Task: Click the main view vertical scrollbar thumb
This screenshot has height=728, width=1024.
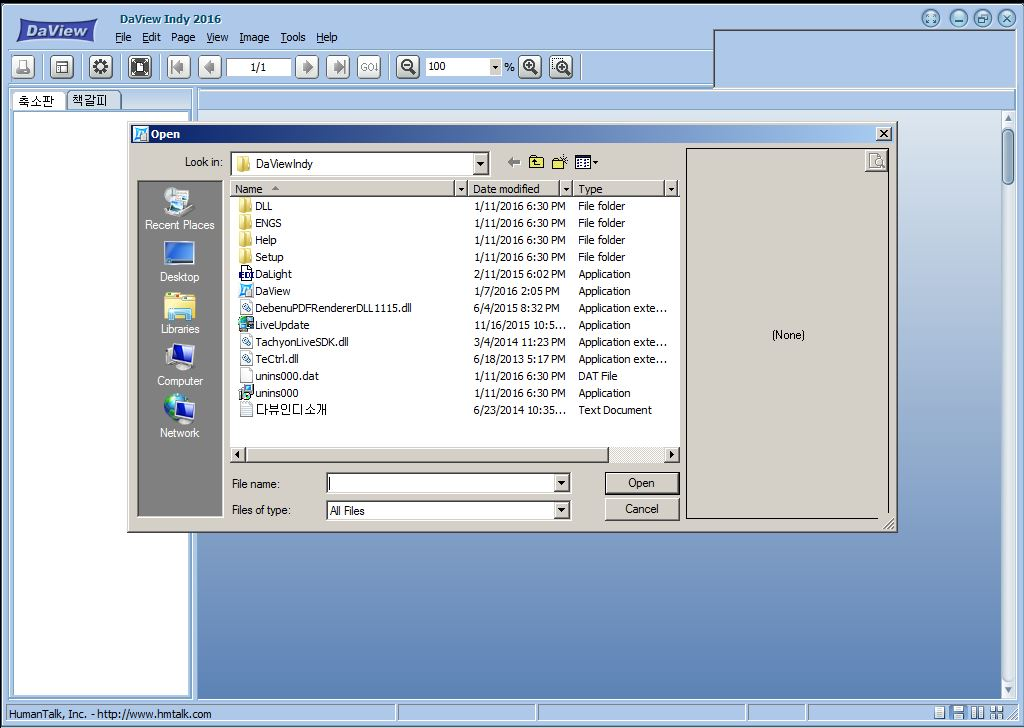Action: (1008, 157)
